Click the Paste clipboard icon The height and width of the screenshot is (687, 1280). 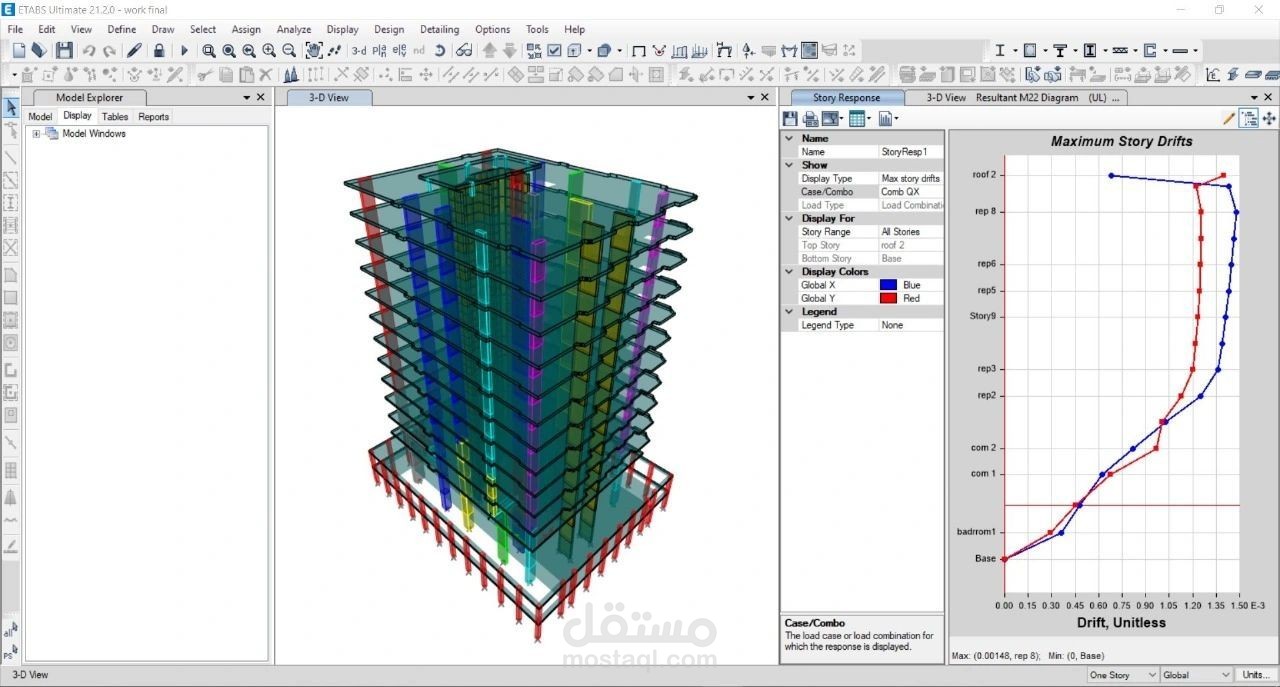tap(246, 74)
